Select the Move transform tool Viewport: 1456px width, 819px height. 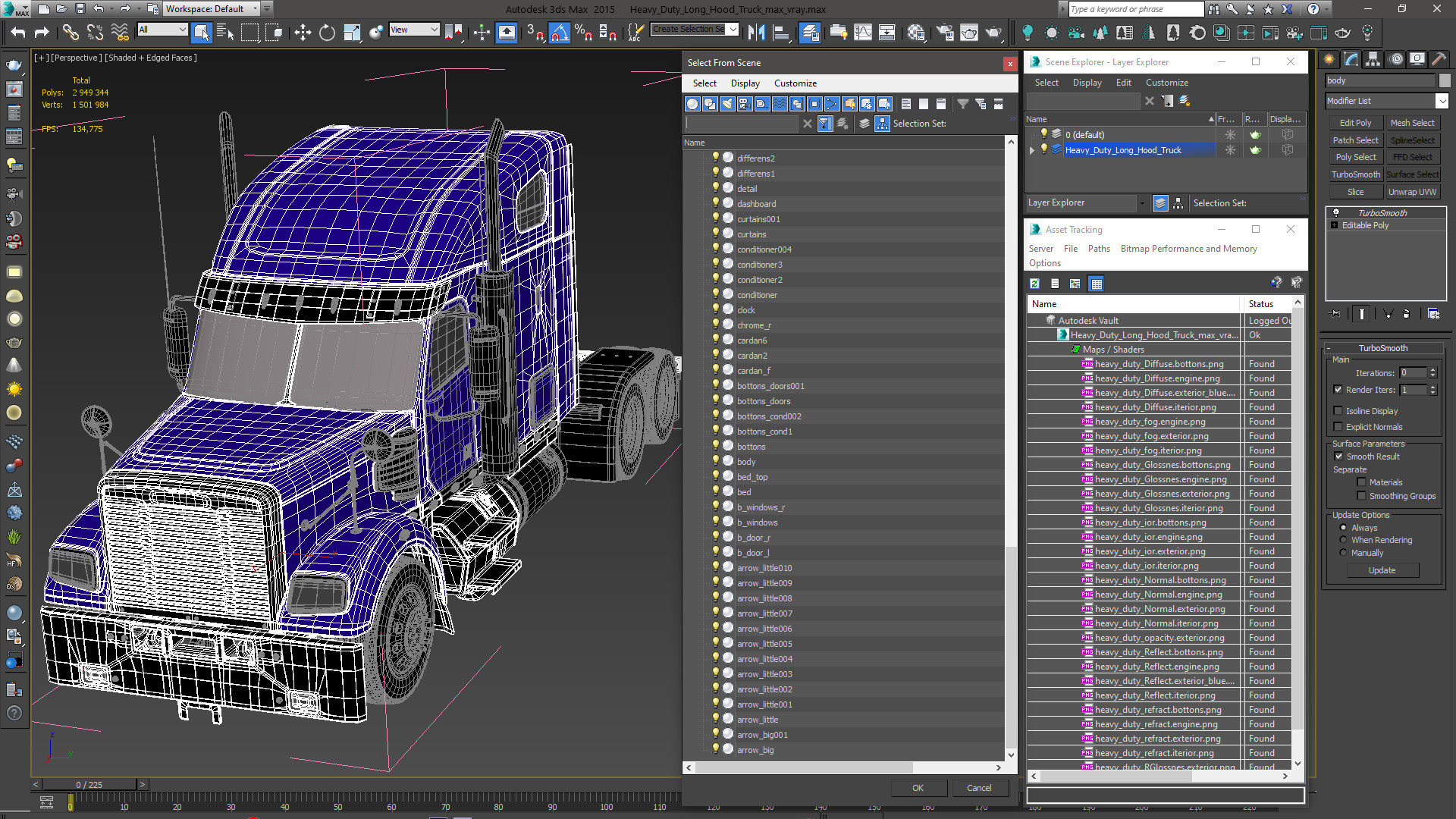tap(303, 32)
